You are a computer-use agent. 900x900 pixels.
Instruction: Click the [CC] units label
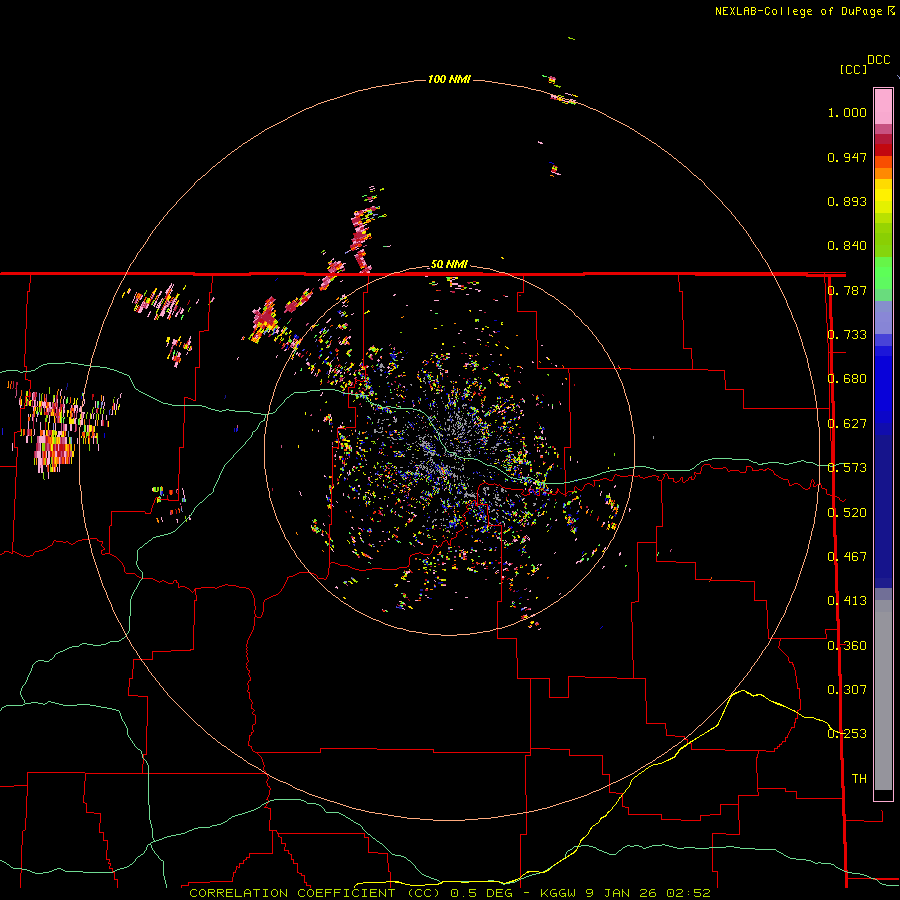pos(853,69)
